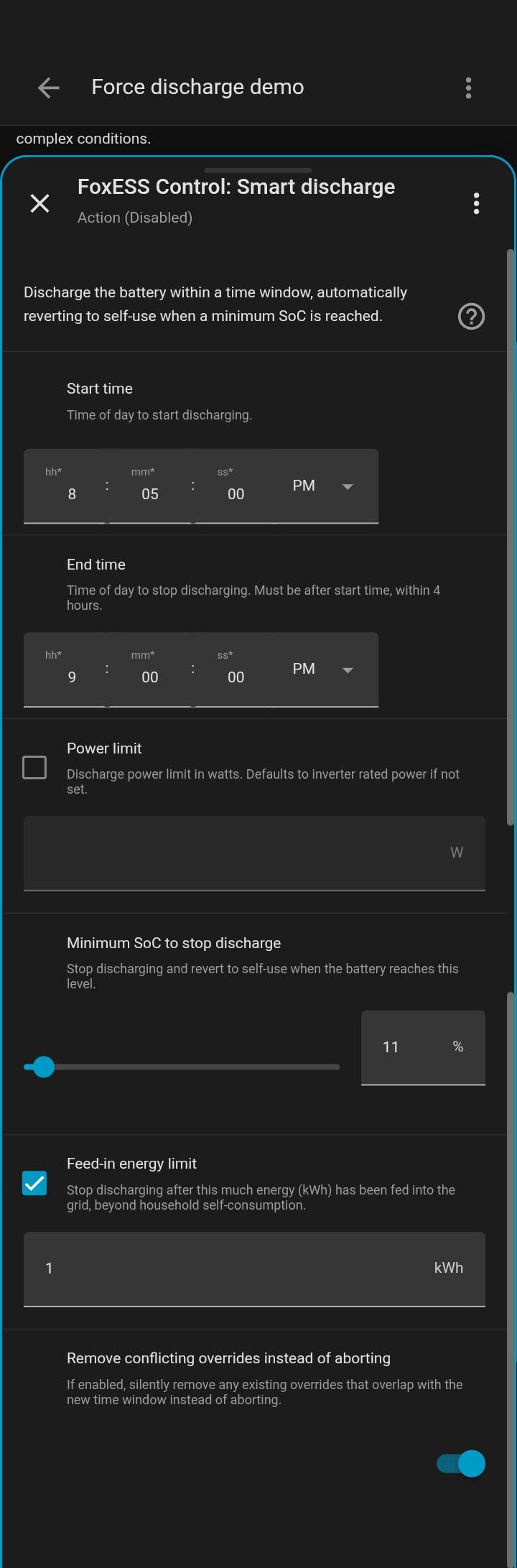Click the Power limit watts input

point(237,853)
